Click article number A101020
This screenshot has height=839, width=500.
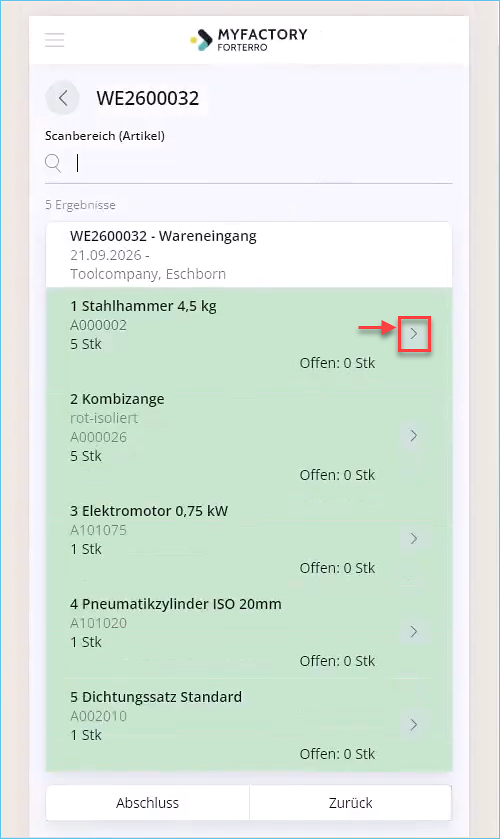pyautogui.click(x=99, y=623)
